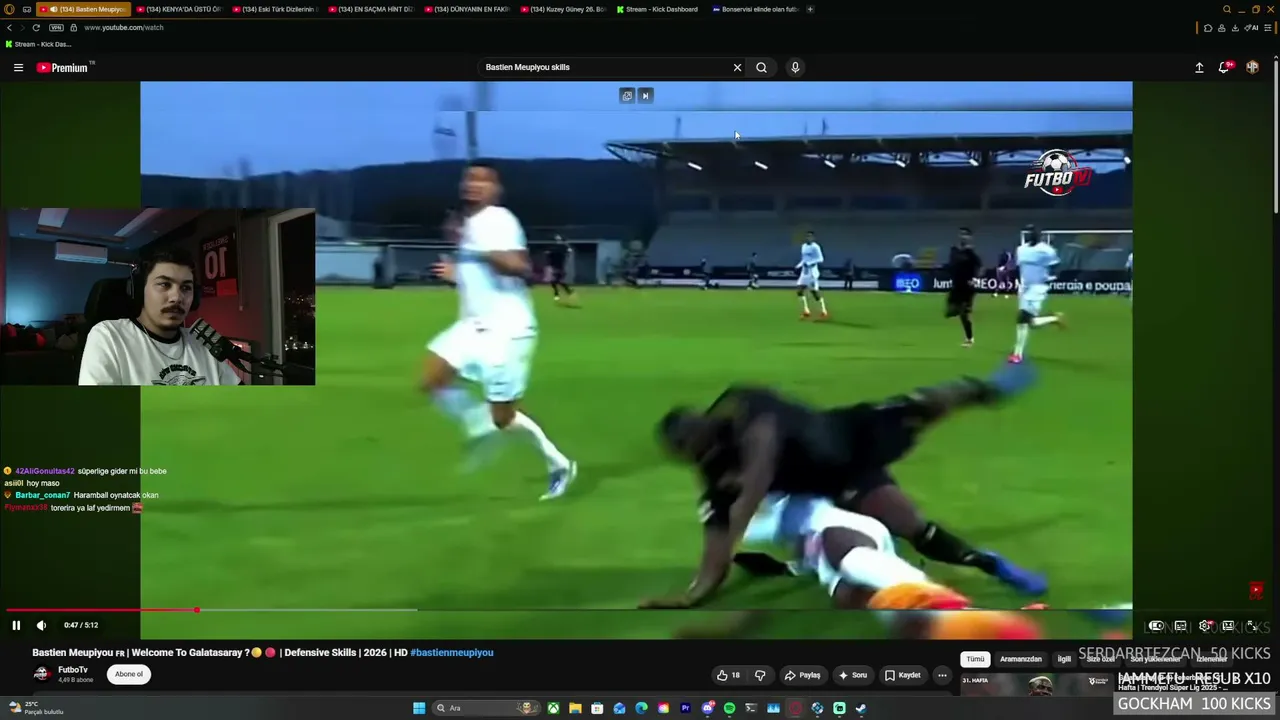Switch to theater mode view

tap(1228, 626)
